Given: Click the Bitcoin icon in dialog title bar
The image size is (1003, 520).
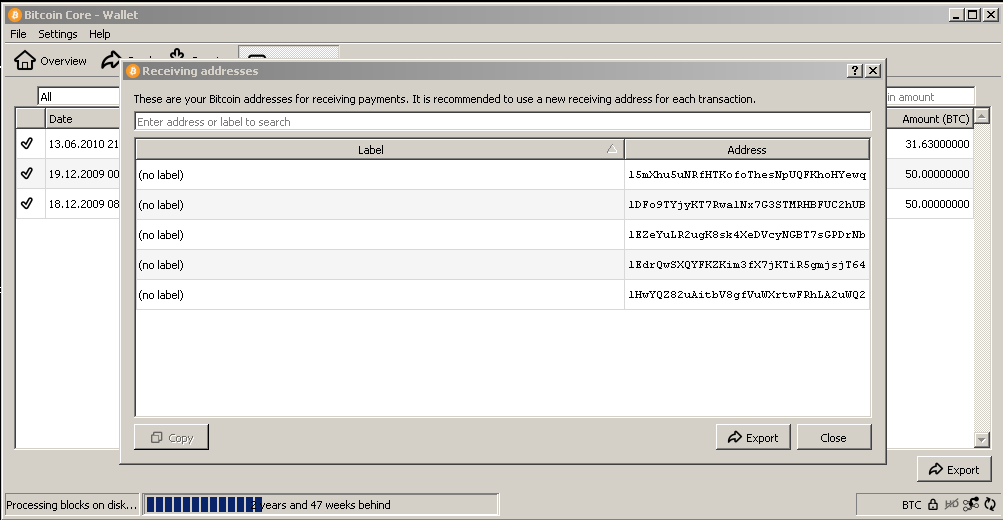Looking at the screenshot, I should (132, 71).
